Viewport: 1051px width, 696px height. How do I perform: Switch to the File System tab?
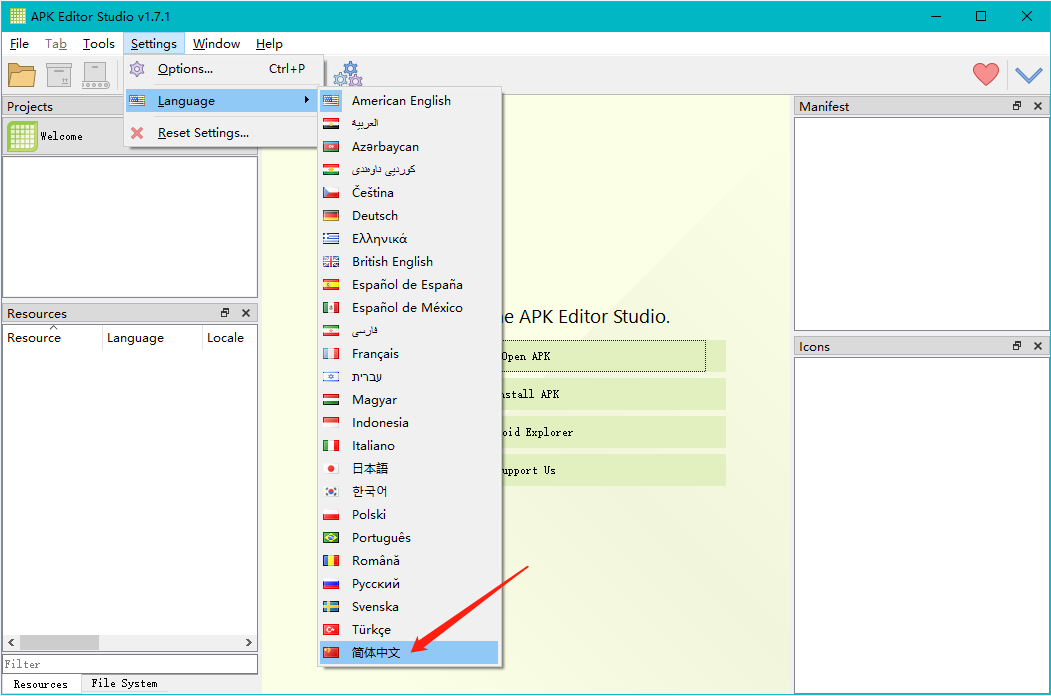click(x=125, y=683)
